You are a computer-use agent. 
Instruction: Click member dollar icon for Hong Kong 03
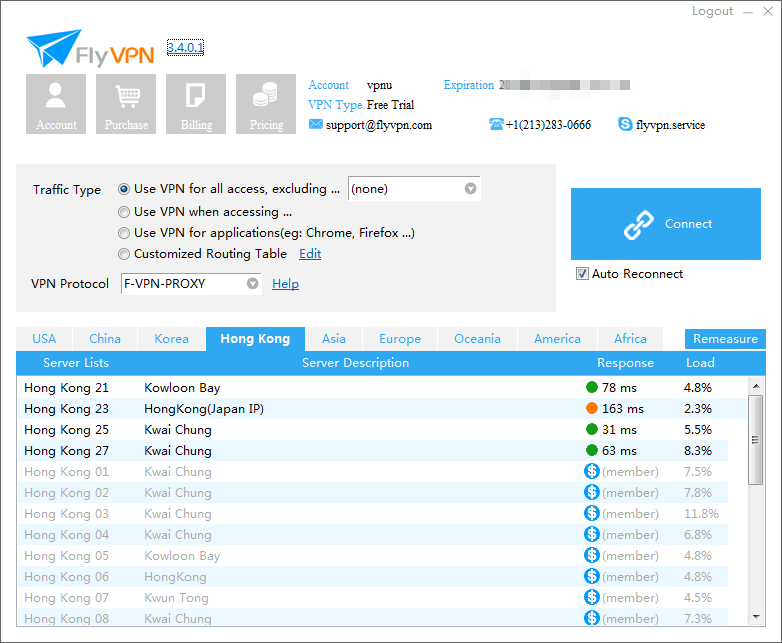(591, 513)
